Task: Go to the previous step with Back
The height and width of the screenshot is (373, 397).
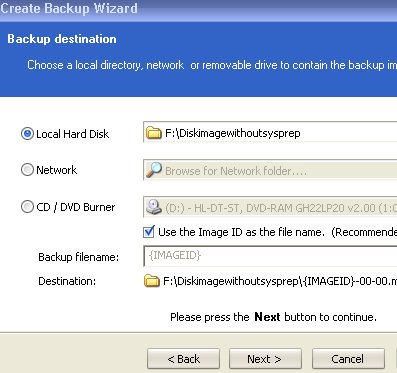Action: 183,359
